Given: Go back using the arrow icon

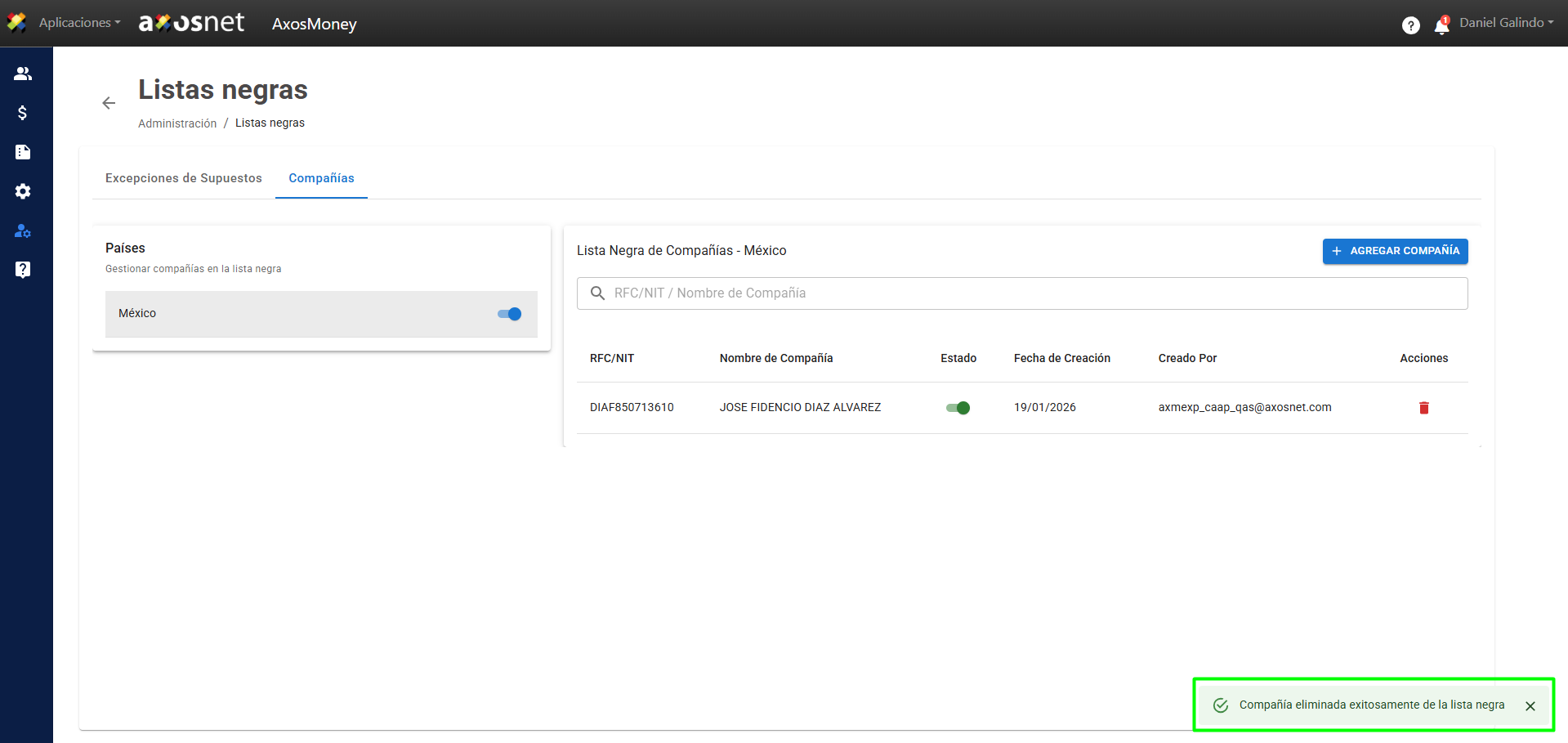Looking at the screenshot, I should pyautogui.click(x=109, y=103).
